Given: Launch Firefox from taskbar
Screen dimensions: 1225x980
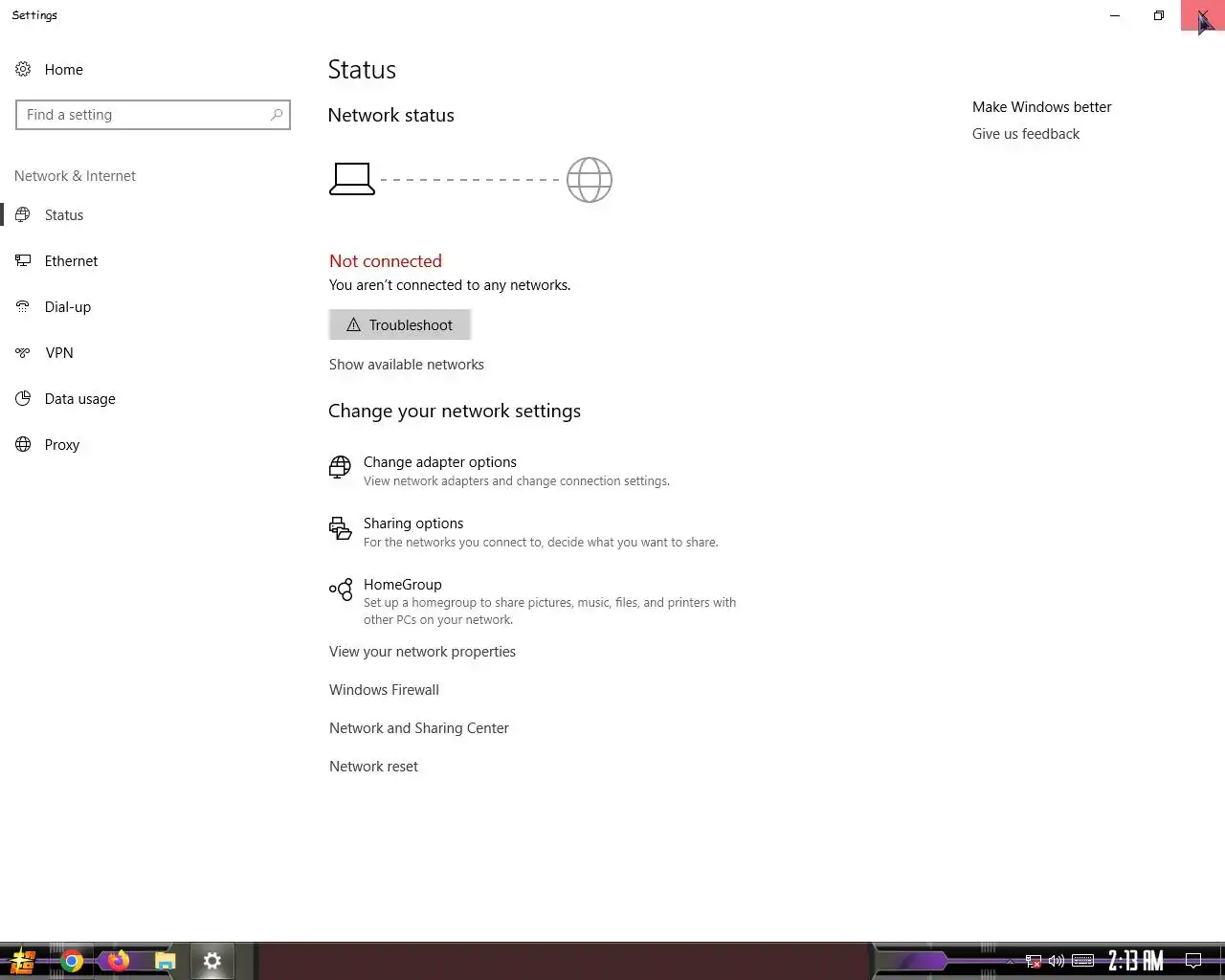Looking at the screenshot, I should [x=118, y=961].
